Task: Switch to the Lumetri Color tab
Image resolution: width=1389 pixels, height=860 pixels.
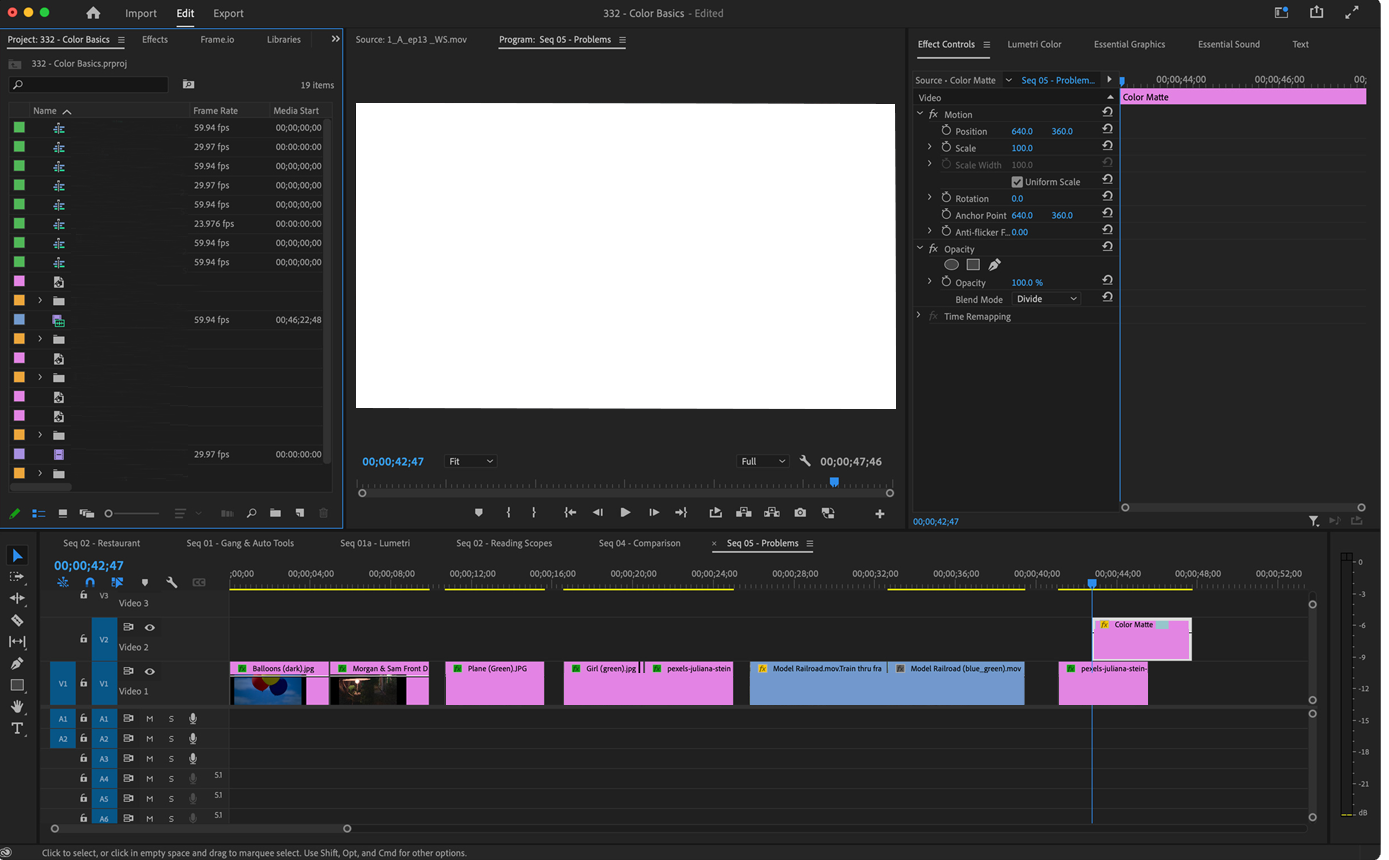Action: pos(1034,44)
